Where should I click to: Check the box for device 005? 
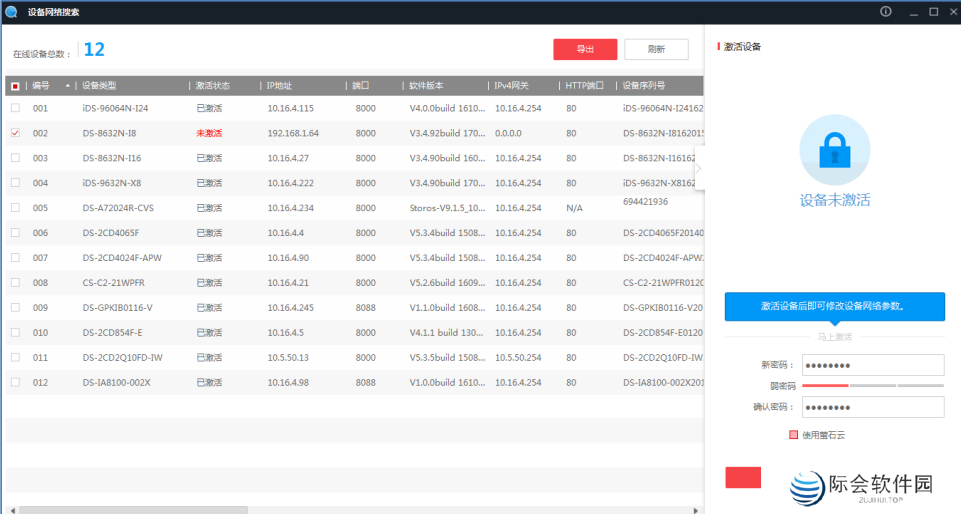pyautogui.click(x=15, y=207)
